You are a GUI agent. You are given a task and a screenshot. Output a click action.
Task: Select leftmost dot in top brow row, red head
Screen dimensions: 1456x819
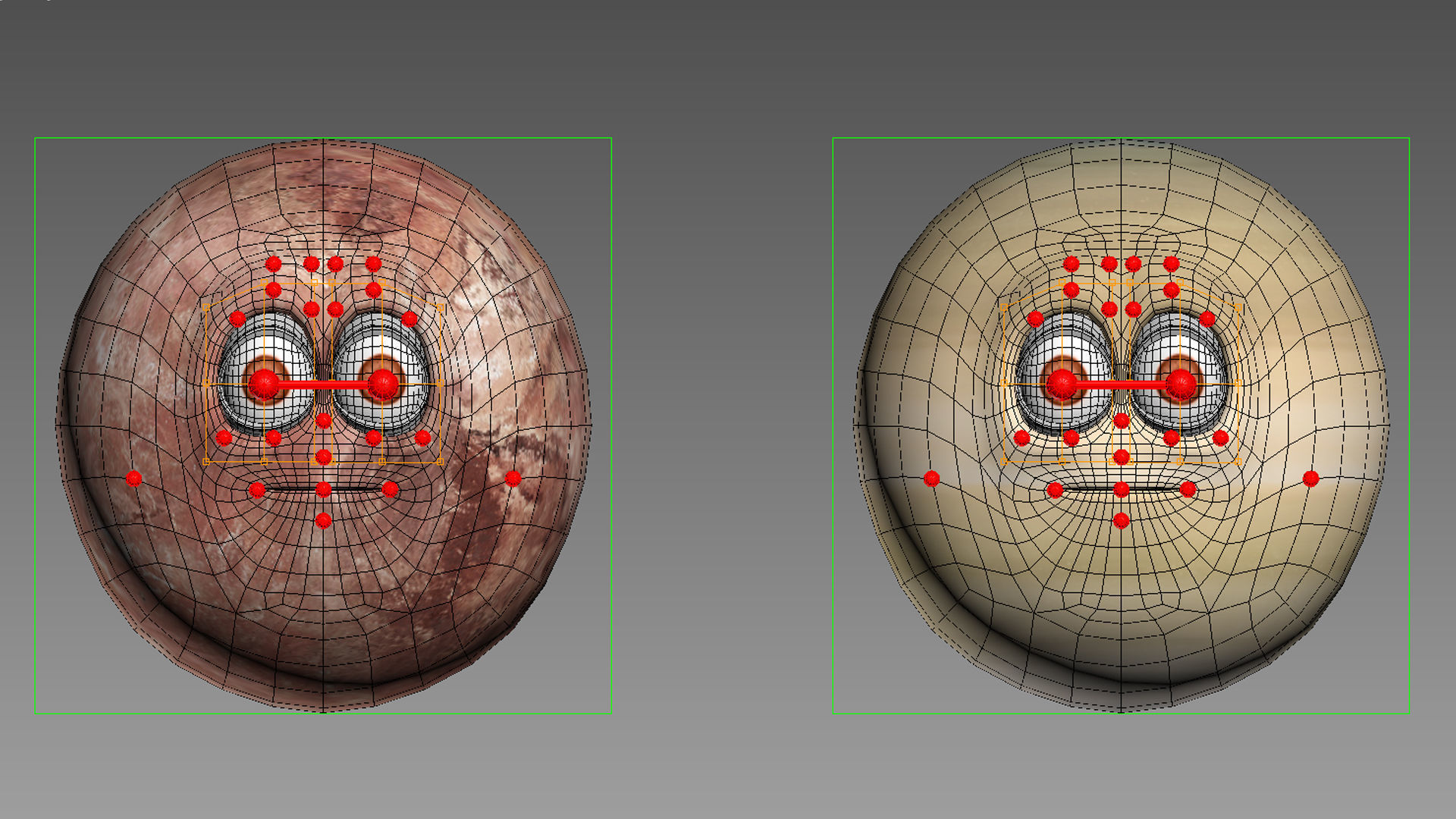274,264
